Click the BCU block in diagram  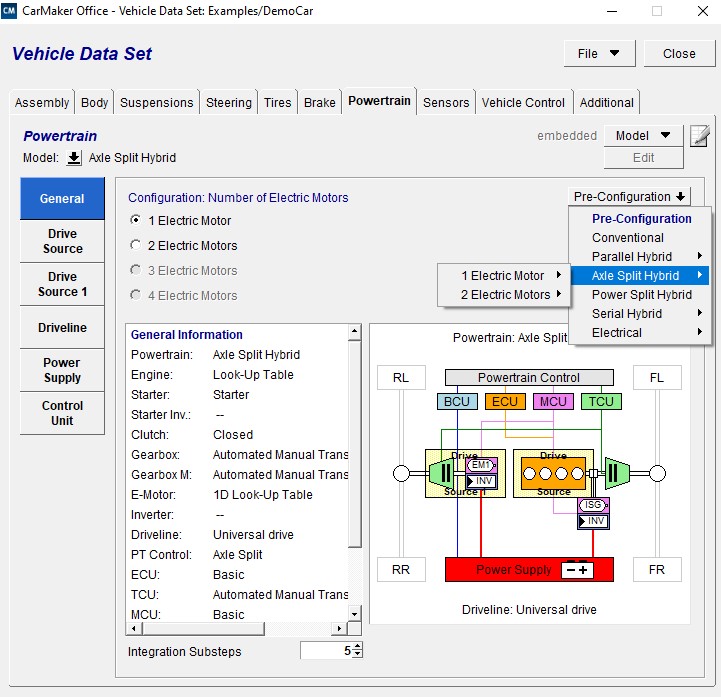point(457,401)
